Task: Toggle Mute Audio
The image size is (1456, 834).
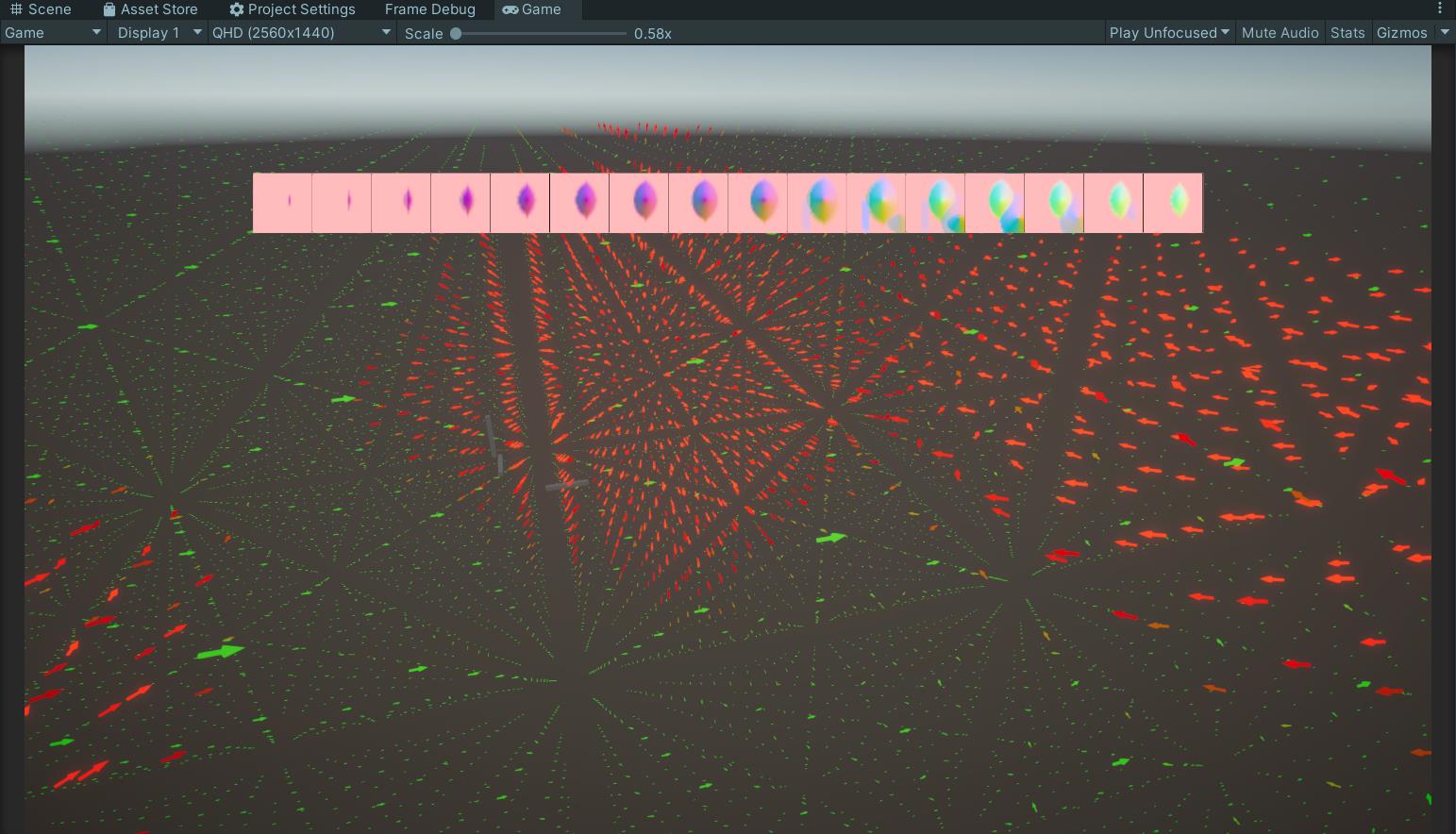Action: pos(1280,32)
